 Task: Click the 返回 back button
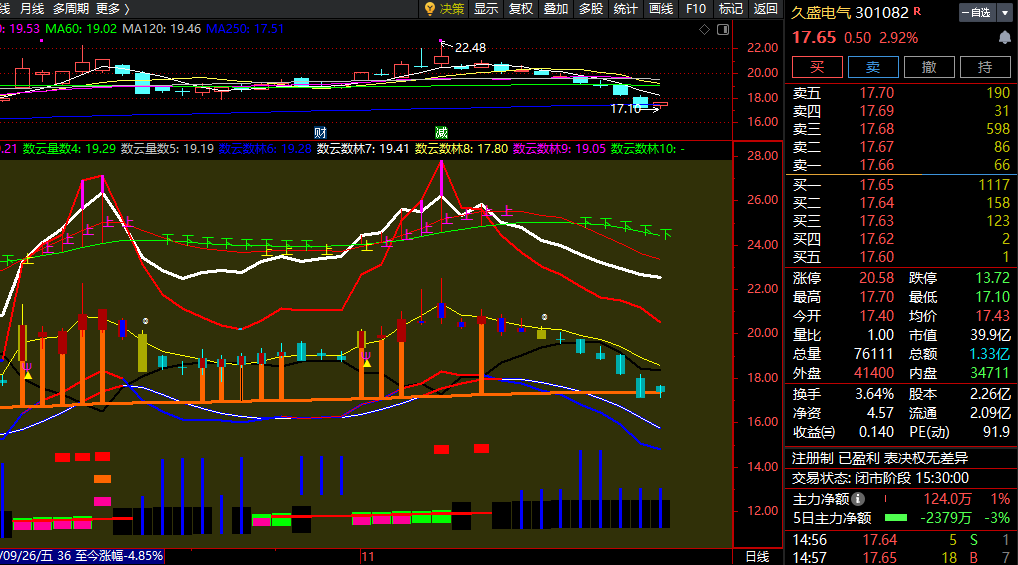pos(766,8)
